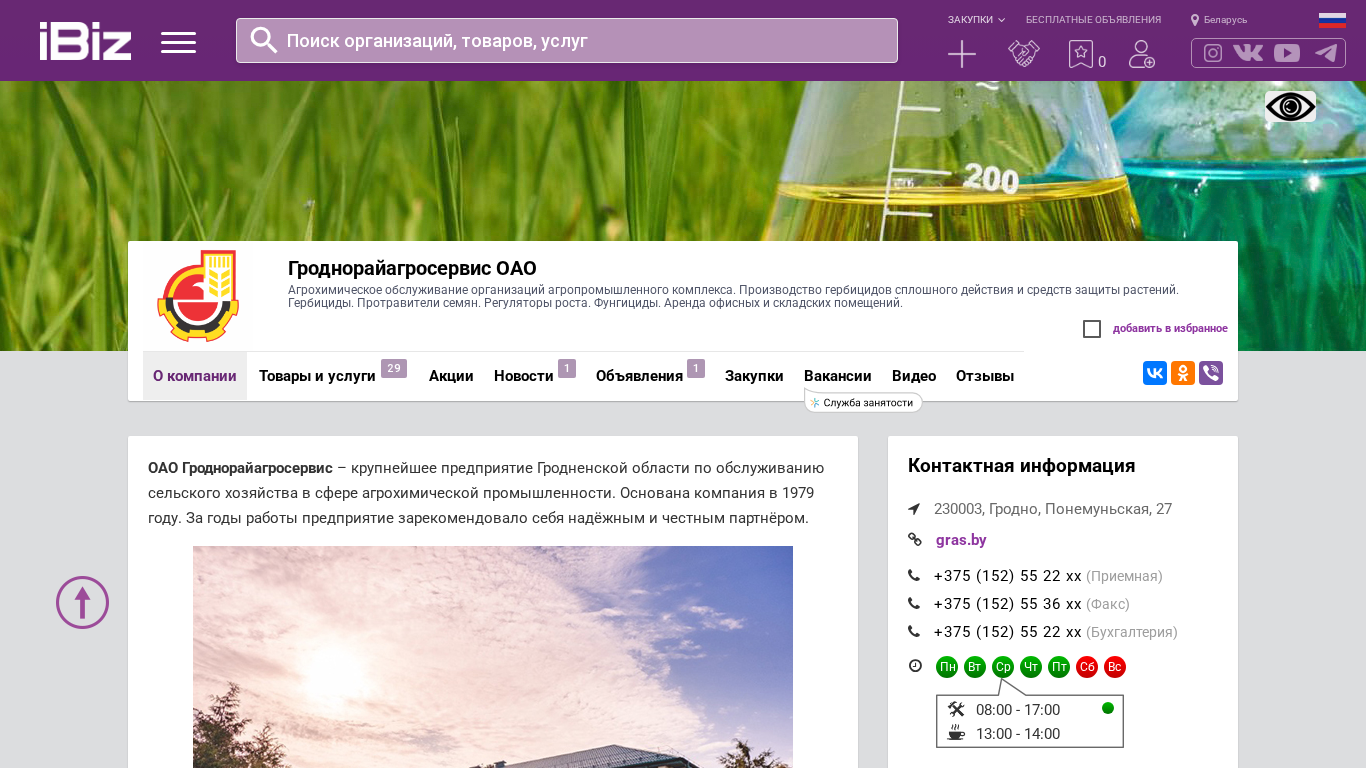Screen dimensions: 1366x768
Task: Switch to Товары и услуги tab
Action: [317, 376]
